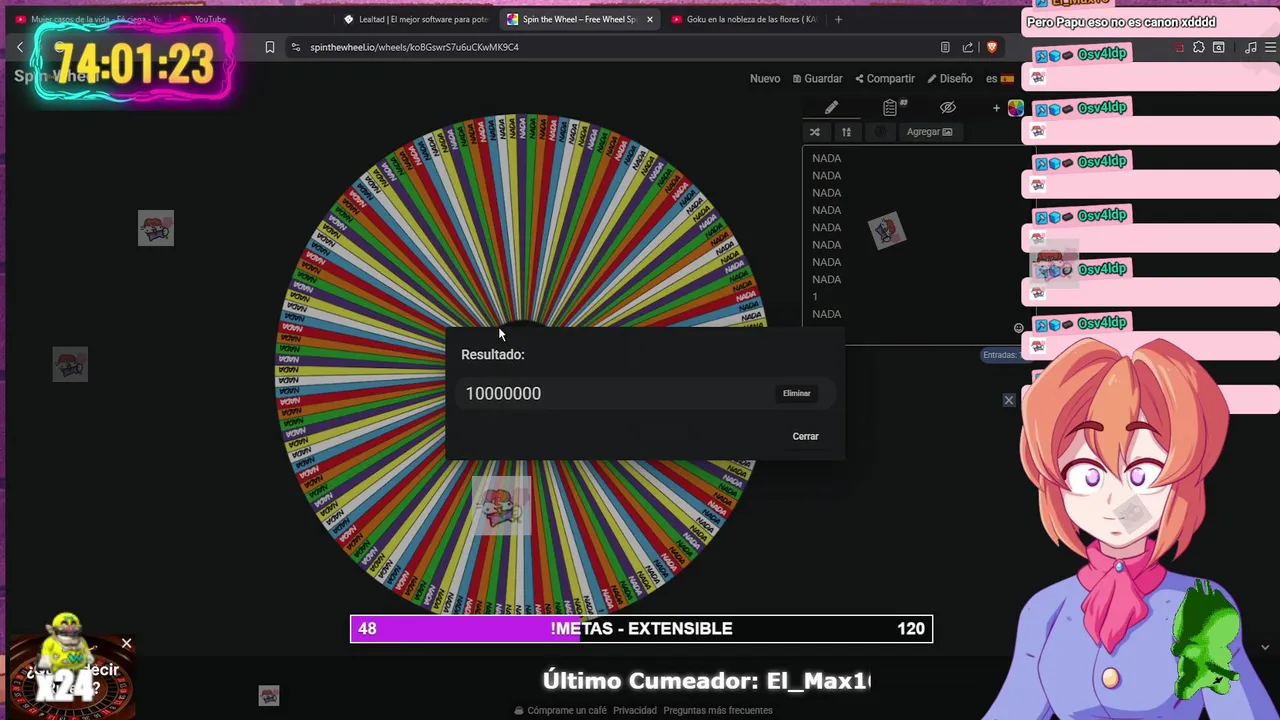
Task: Sort the entries alphabetically
Action: [x=846, y=132]
